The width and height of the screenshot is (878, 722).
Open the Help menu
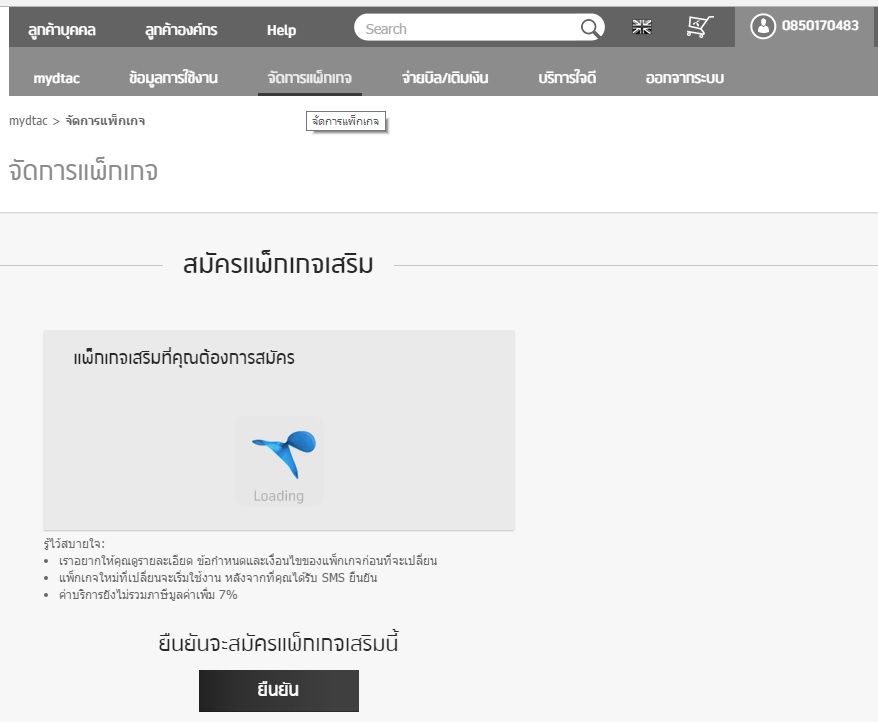pyautogui.click(x=281, y=30)
